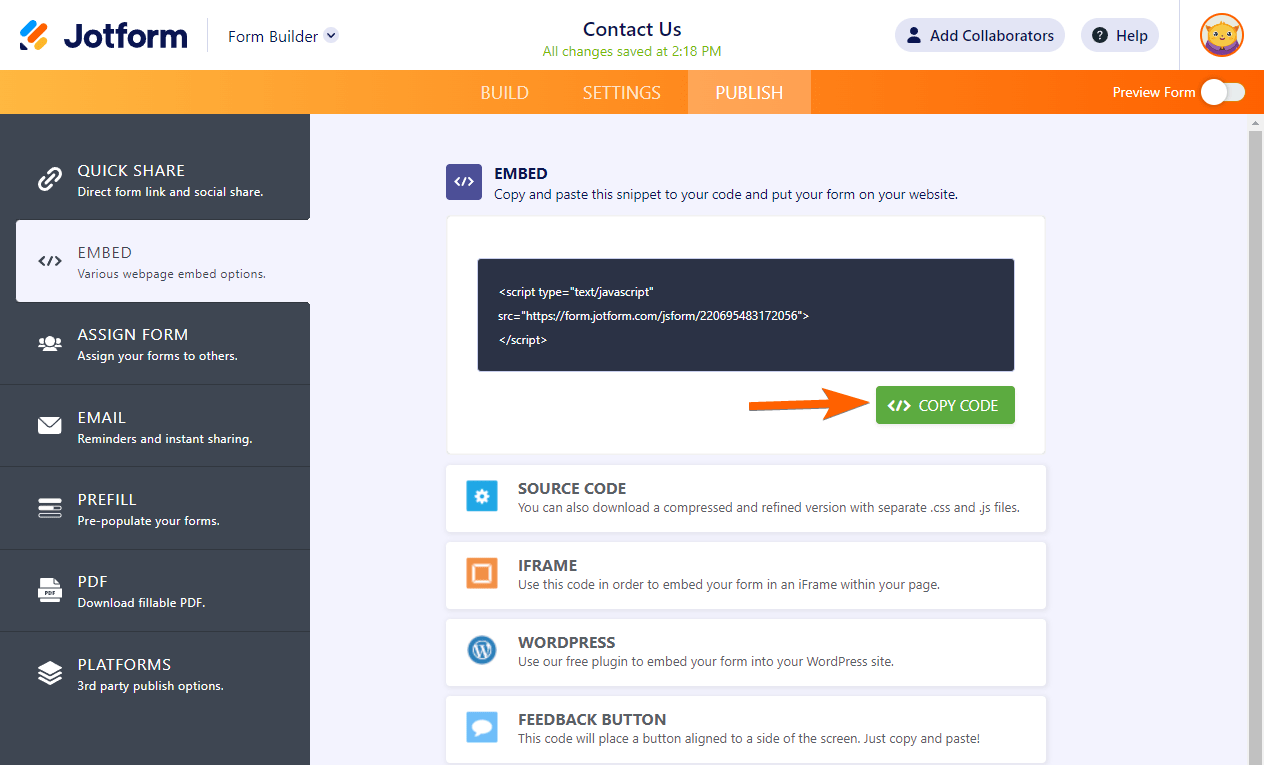Click the Embed code header icon
The image size is (1264, 765).
(x=464, y=182)
